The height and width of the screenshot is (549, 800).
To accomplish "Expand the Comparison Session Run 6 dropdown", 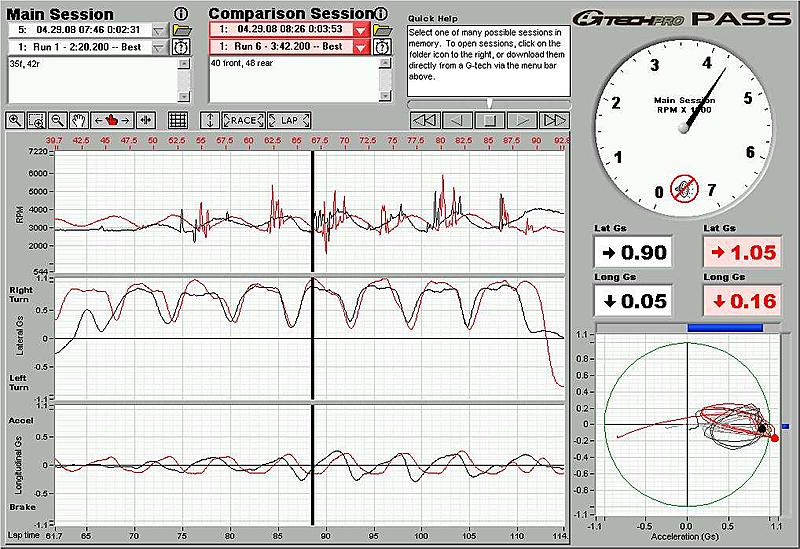I will point(361,47).
